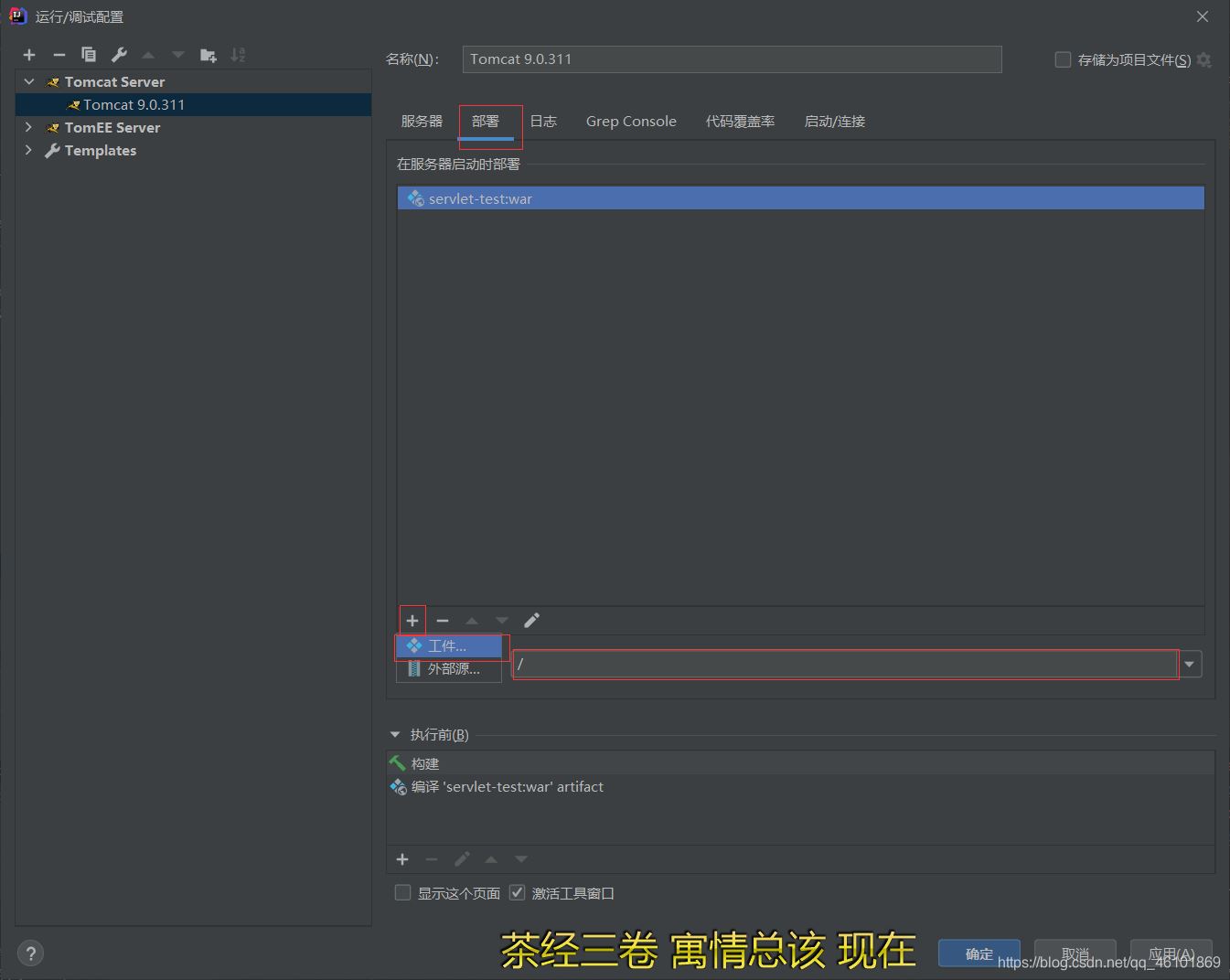Add a before-launch task
1230x980 pixels.
(402, 859)
